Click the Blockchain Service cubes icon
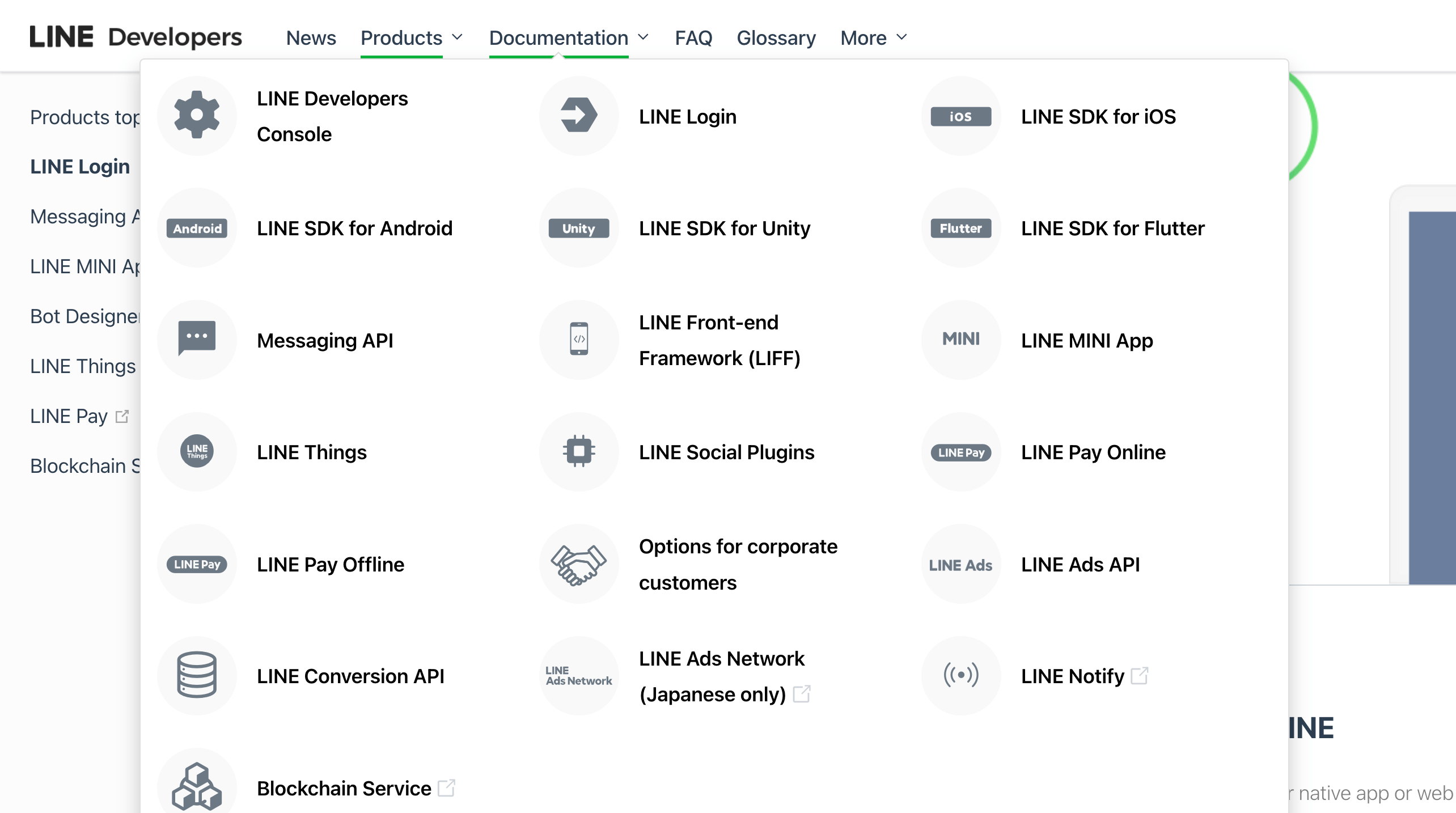The image size is (1456, 813). tap(197, 786)
